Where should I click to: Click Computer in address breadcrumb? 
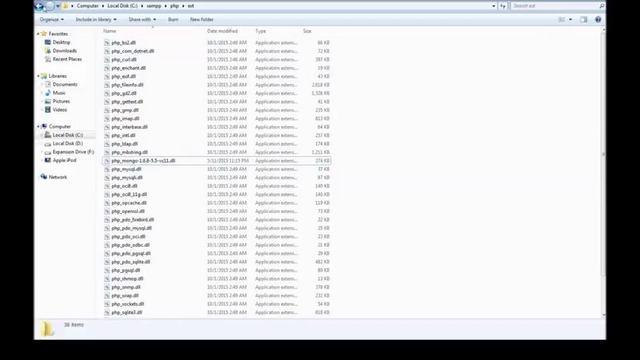88,6
